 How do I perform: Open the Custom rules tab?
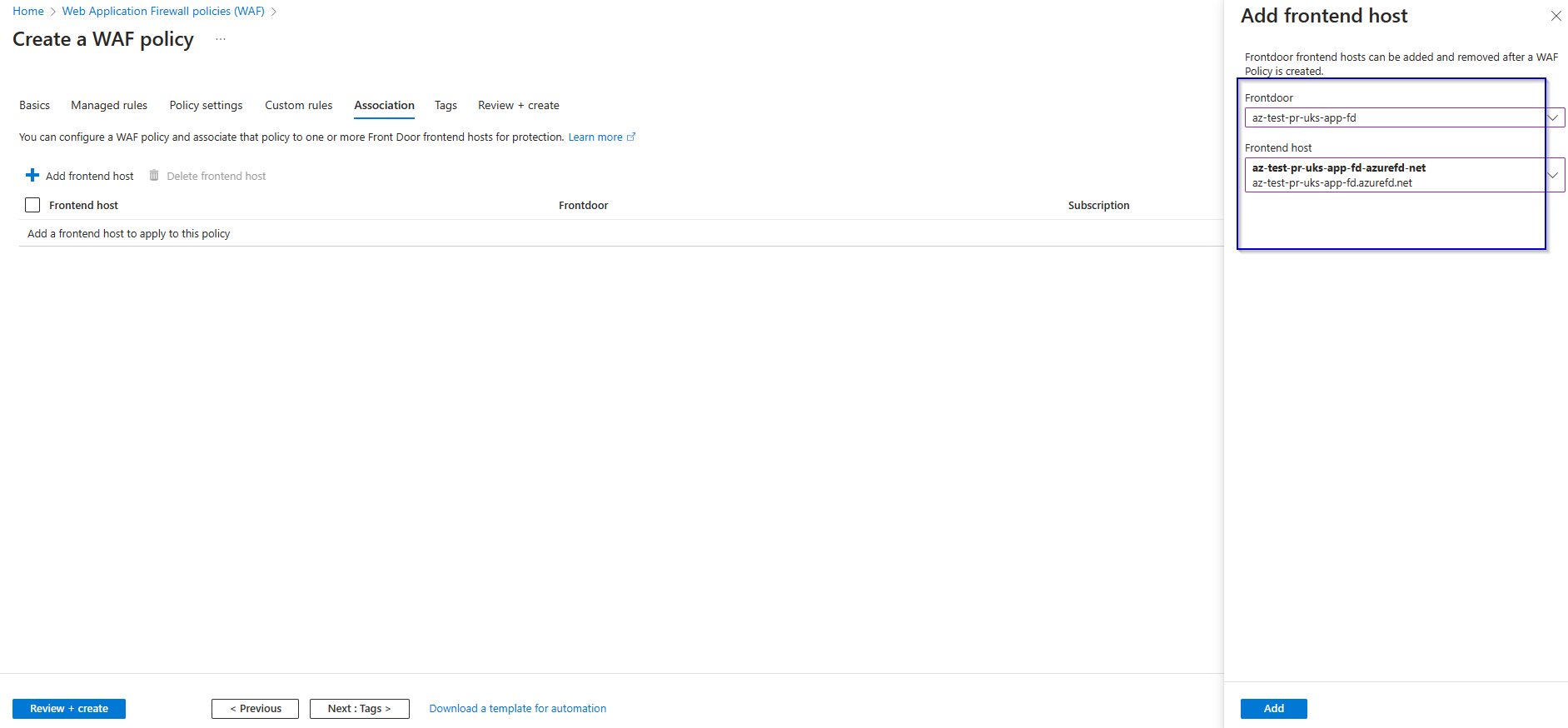coord(298,105)
